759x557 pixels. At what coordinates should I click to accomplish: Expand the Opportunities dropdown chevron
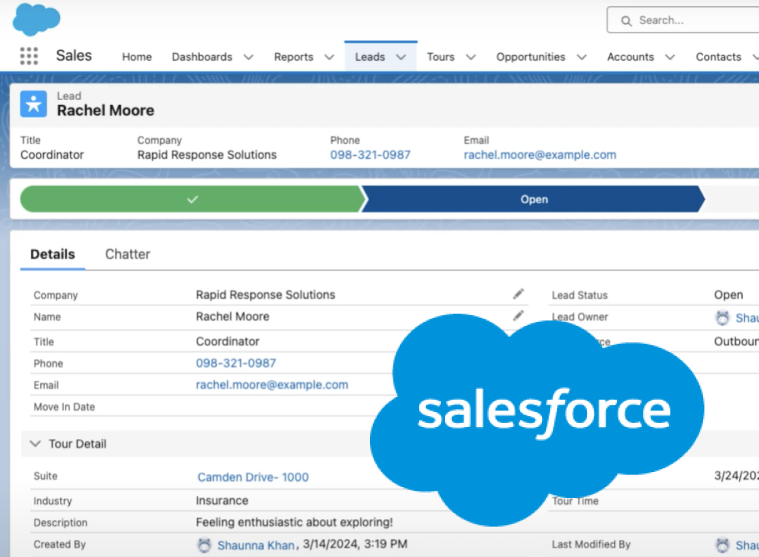tap(582, 57)
